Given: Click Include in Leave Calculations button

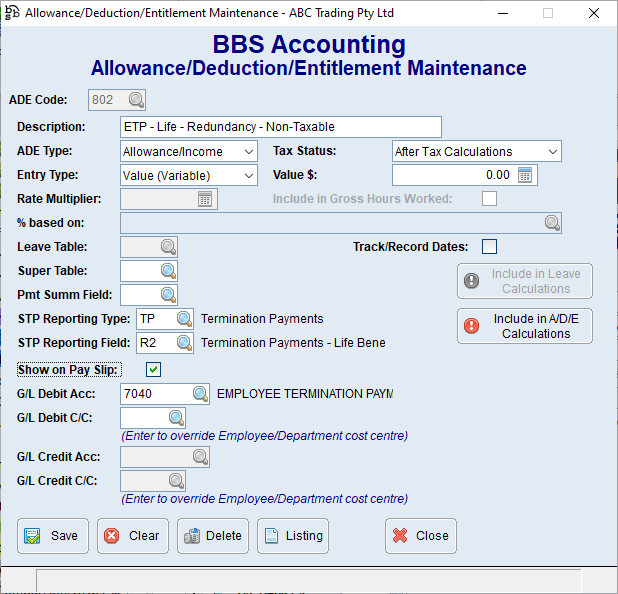Looking at the screenshot, I should point(525,281).
